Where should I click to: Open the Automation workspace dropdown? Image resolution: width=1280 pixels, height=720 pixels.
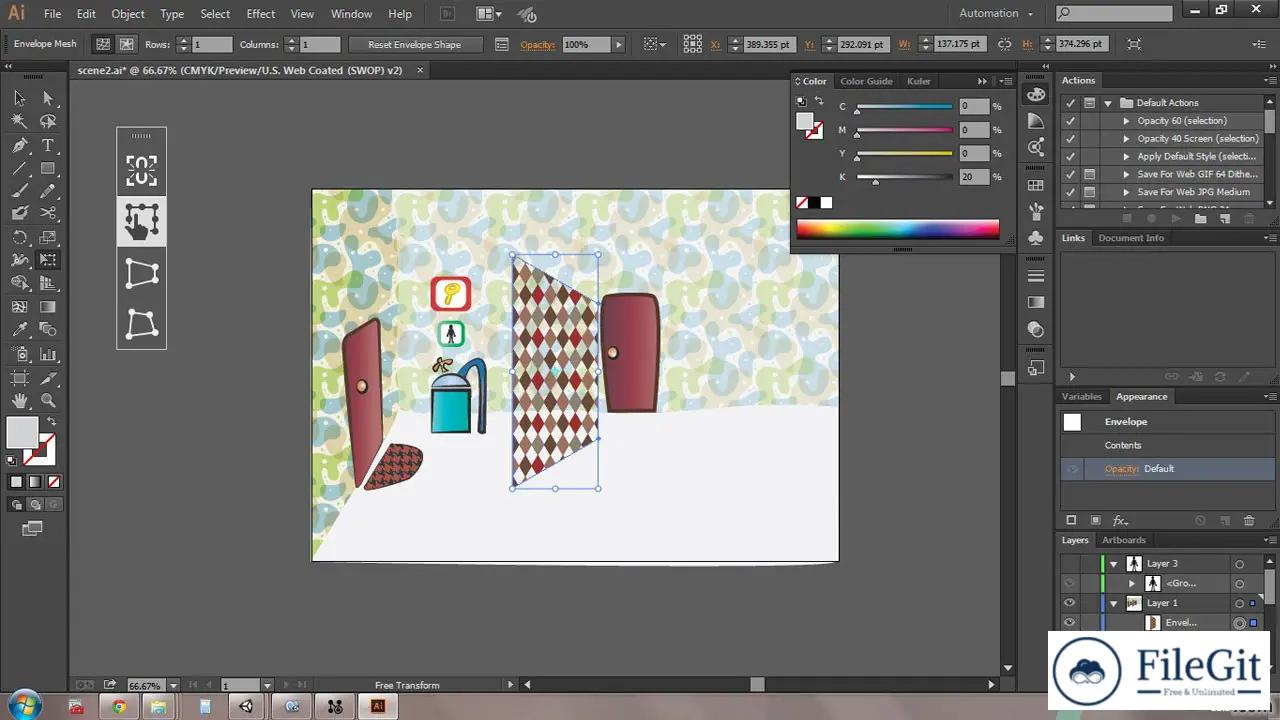[x=996, y=13]
